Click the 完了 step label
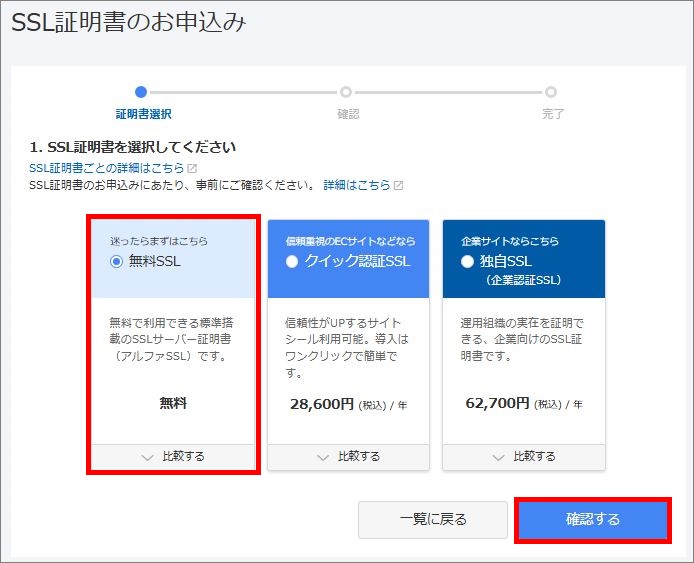 click(553, 114)
